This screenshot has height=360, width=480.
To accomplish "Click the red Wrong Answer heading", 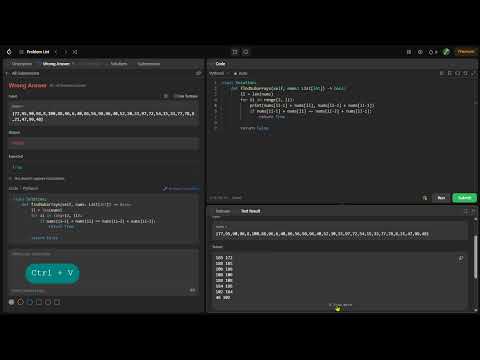I will 28,86.
